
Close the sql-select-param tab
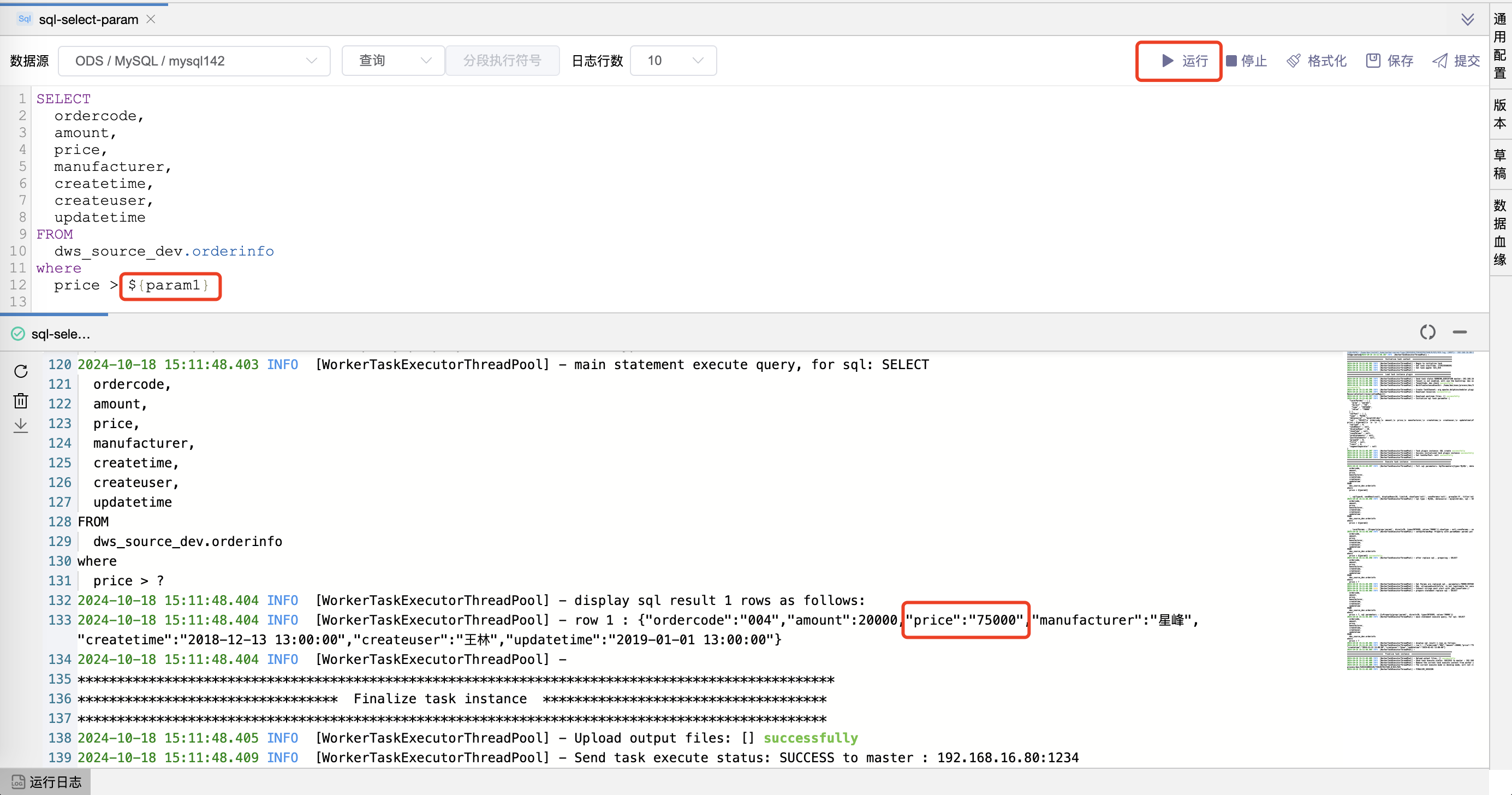pos(150,19)
